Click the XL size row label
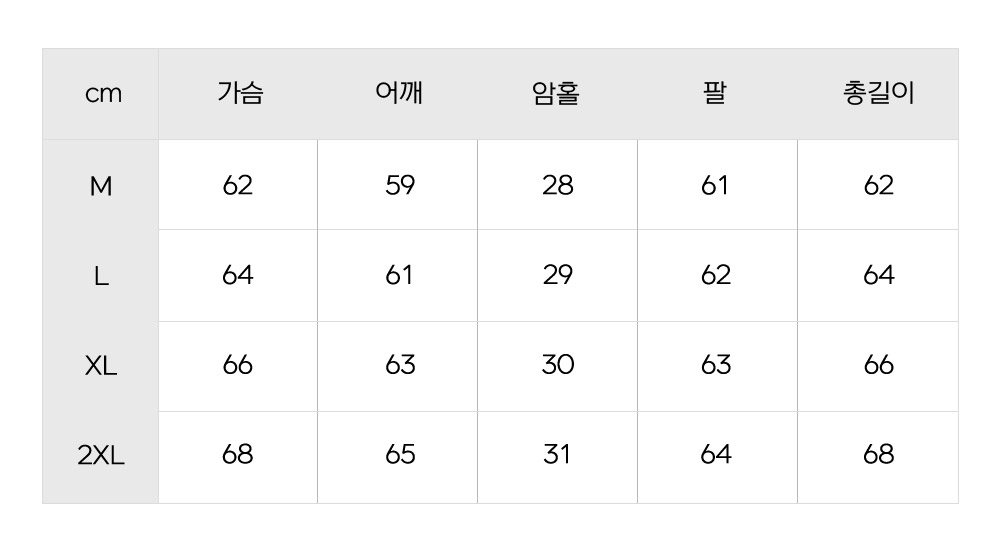The image size is (1000, 551). click(x=101, y=366)
